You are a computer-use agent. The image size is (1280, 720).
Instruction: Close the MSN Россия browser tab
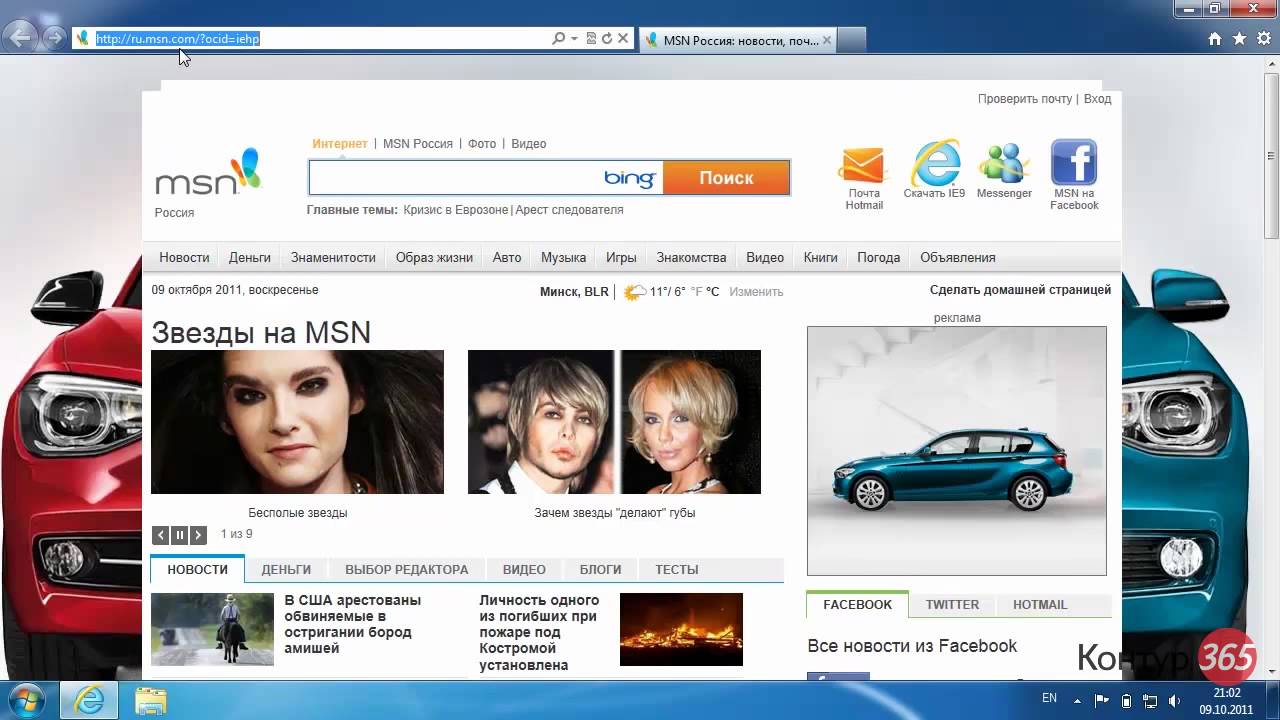click(827, 40)
